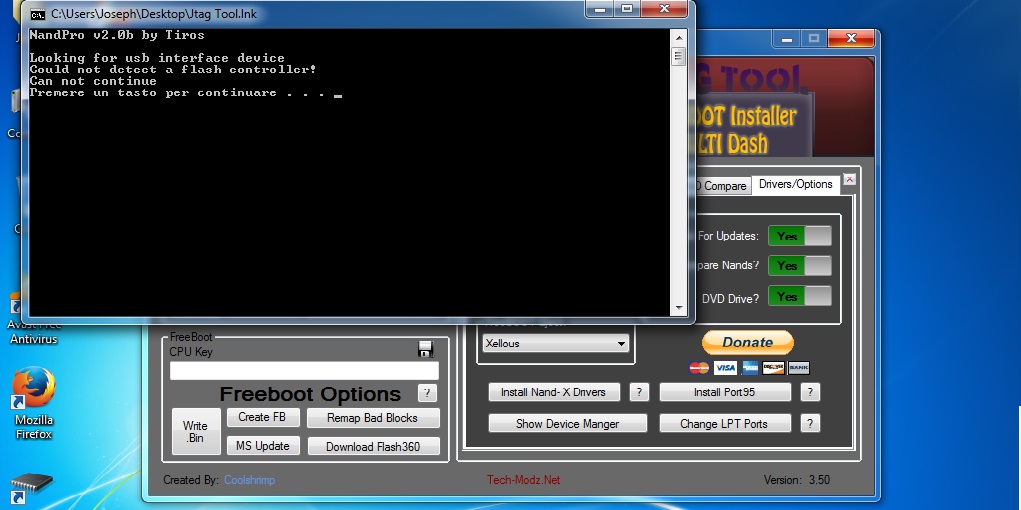
Task: Toggle the DVD Drive Yes switch
Action: tap(799, 297)
